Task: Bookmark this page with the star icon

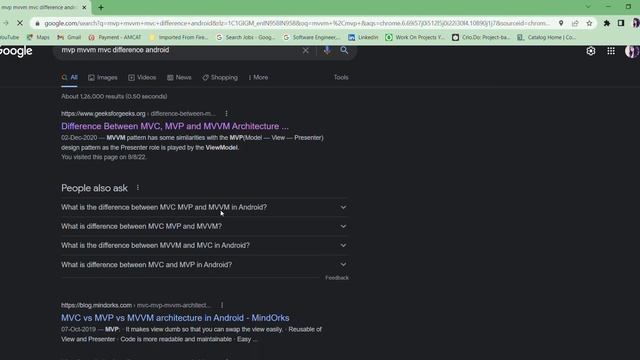Action: pos(589,23)
